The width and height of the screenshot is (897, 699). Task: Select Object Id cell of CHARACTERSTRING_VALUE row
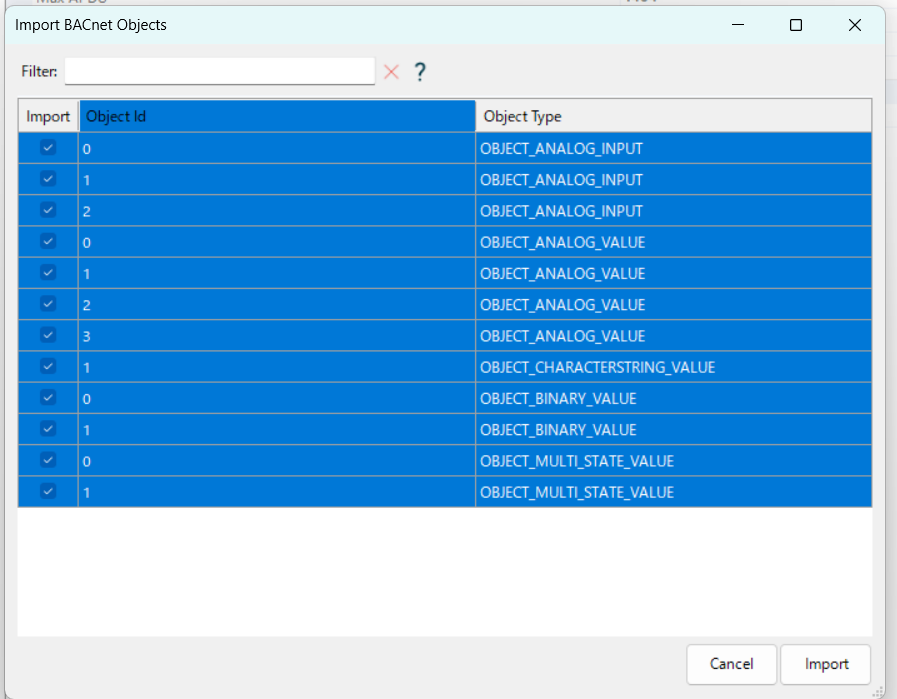click(277, 367)
